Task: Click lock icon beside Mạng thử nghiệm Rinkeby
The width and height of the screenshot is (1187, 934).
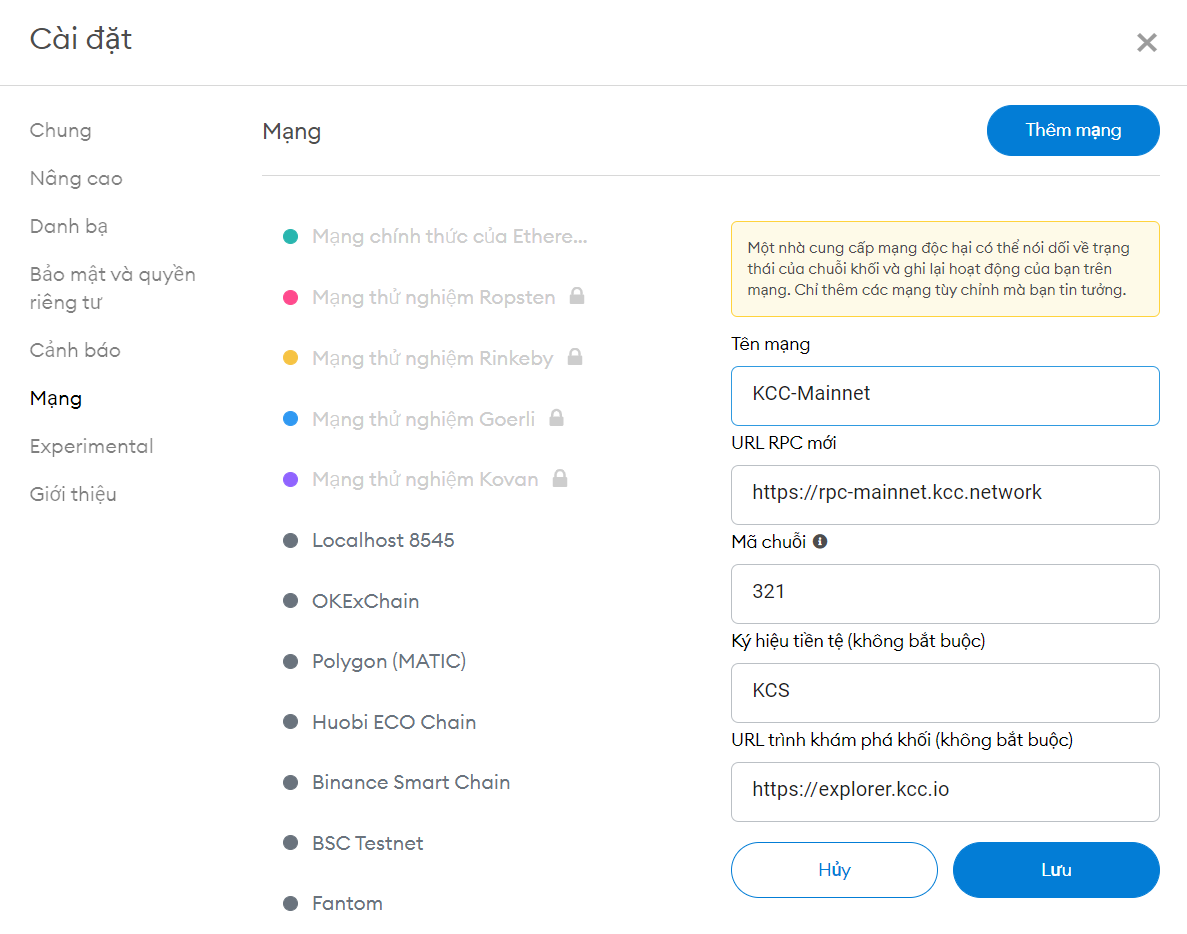Action: pos(575,356)
